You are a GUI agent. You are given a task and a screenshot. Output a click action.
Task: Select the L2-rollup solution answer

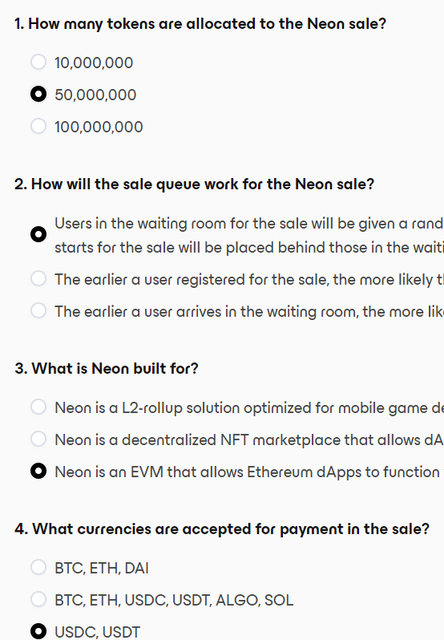[x=38, y=407]
